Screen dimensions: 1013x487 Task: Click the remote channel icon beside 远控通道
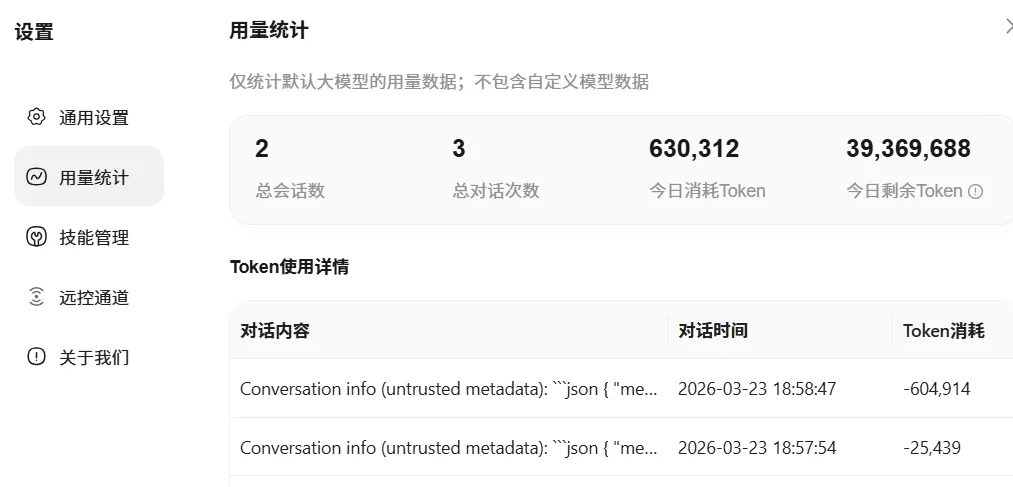(36, 297)
